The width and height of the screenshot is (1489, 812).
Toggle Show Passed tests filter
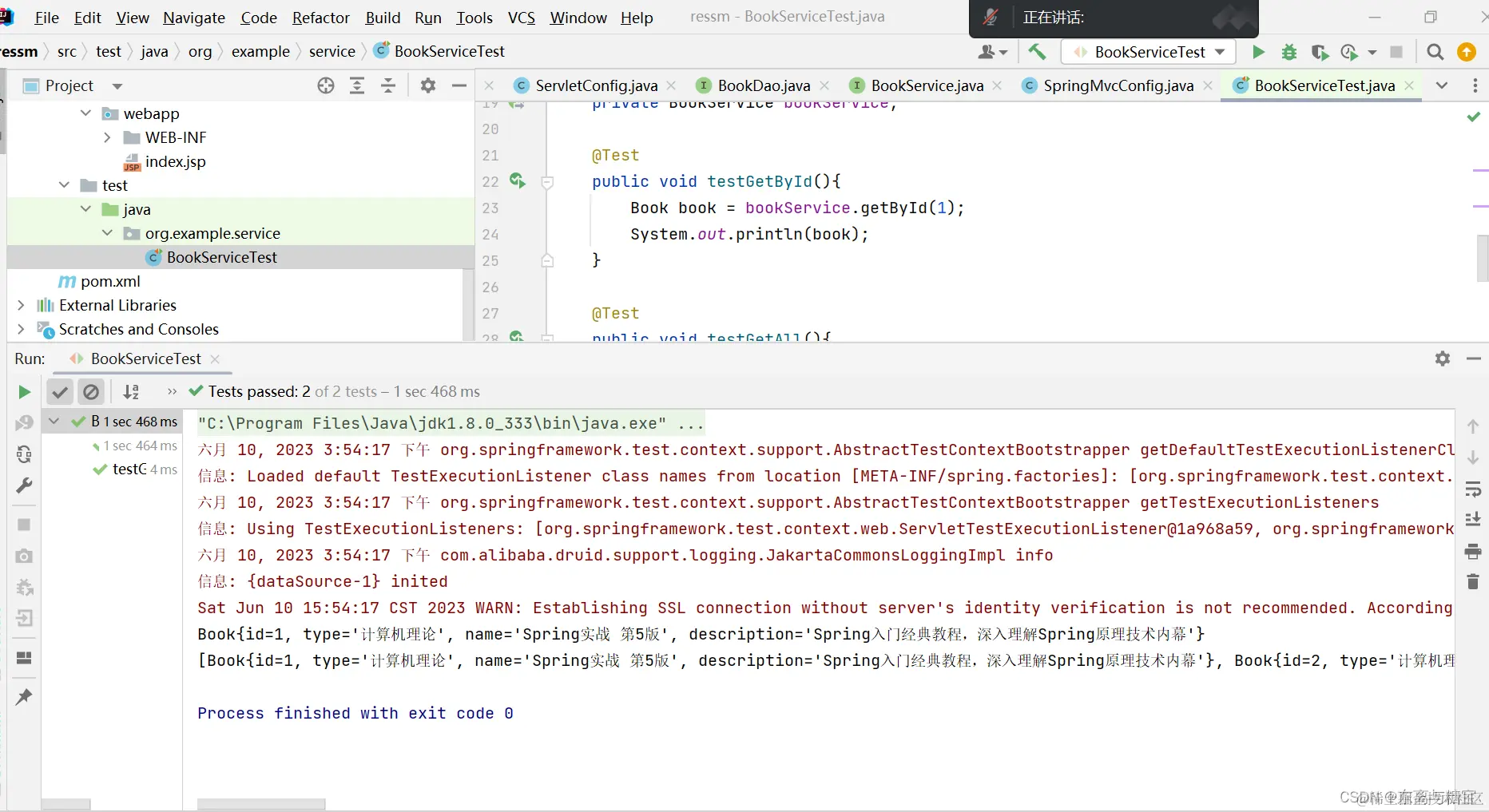point(60,392)
